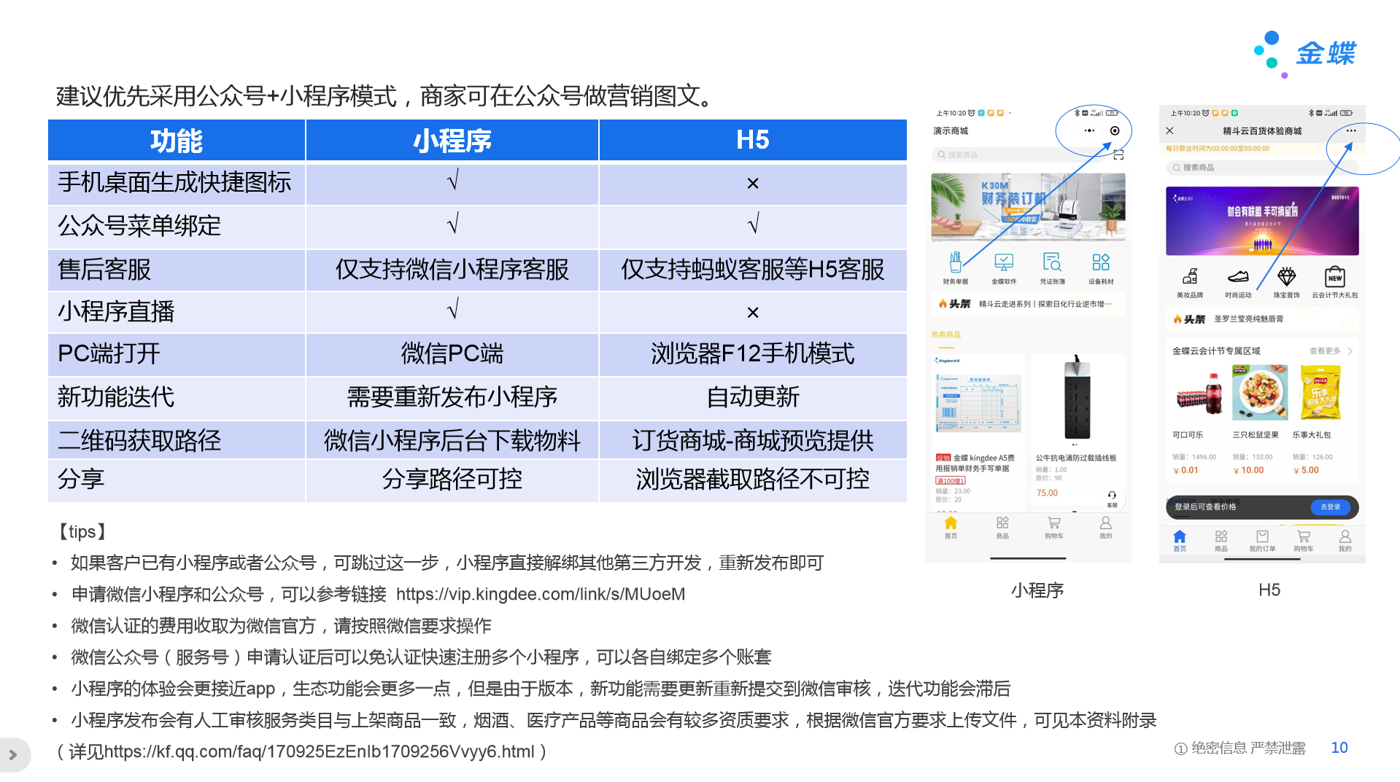Open 我的 tab in mini program
The width and height of the screenshot is (1400, 782).
click(1105, 528)
